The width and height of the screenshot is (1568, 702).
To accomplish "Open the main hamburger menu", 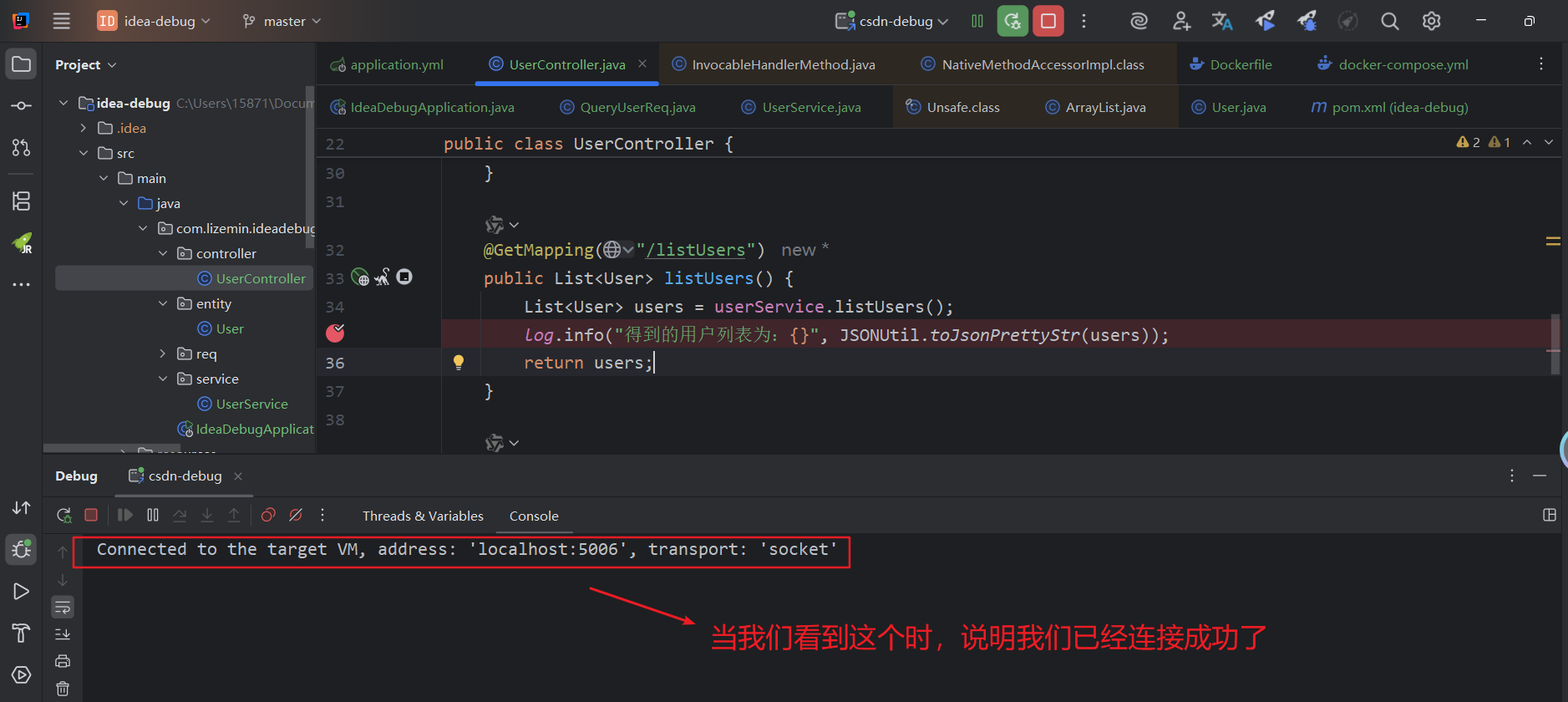I will 62,21.
